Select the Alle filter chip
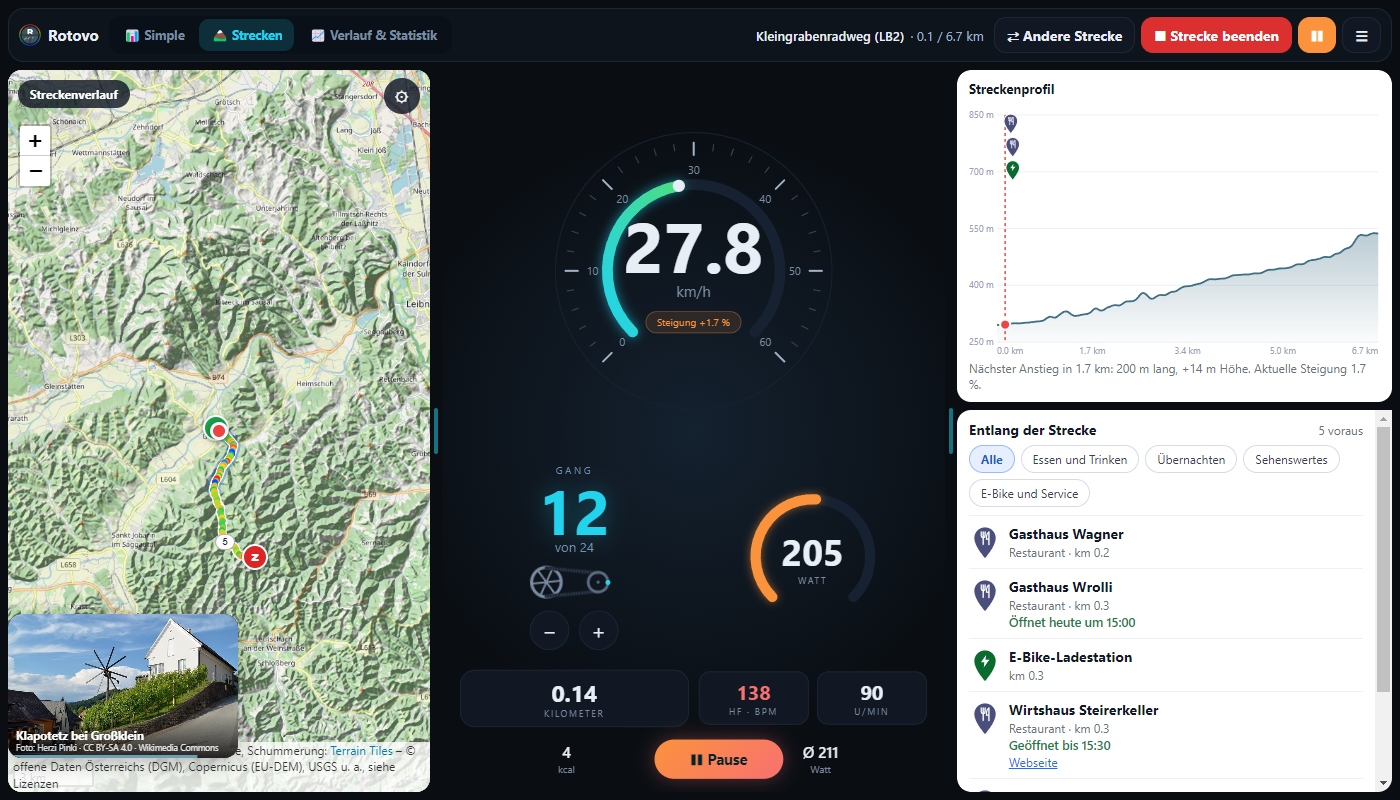This screenshot has height=800, width=1400. click(991, 460)
